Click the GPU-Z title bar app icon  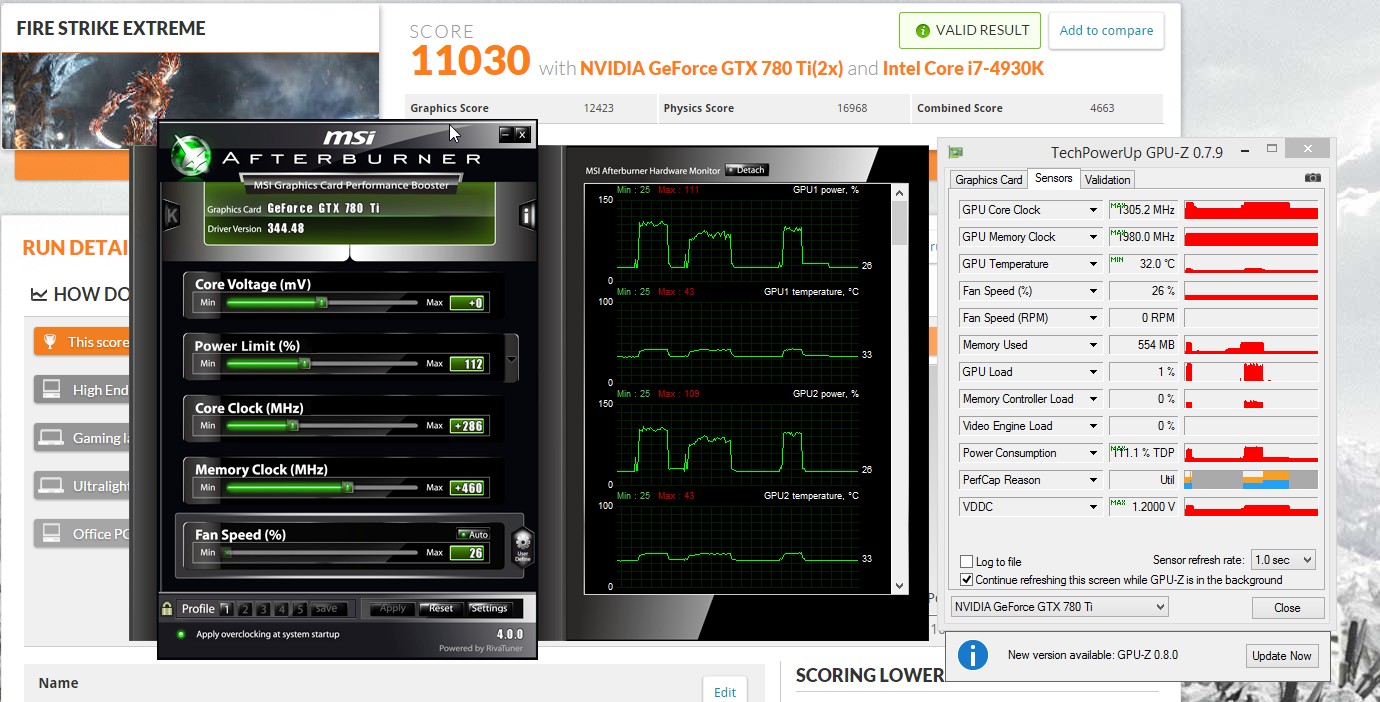tap(957, 152)
